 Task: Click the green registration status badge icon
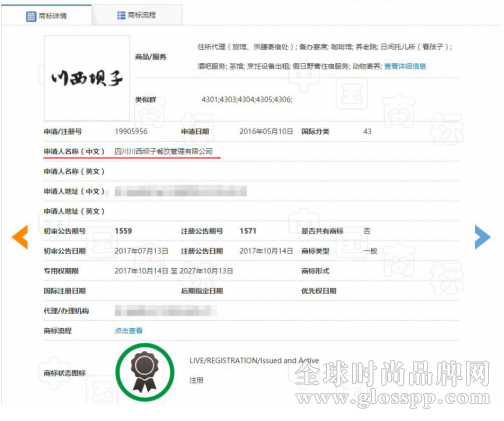point(145,372)
